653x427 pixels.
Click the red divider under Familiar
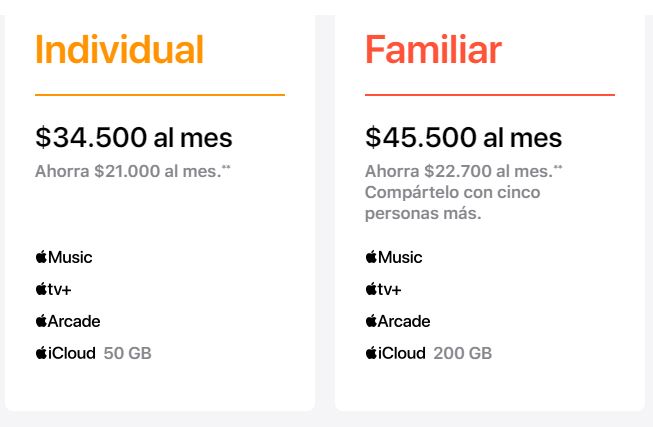click(x=490, y=95)
